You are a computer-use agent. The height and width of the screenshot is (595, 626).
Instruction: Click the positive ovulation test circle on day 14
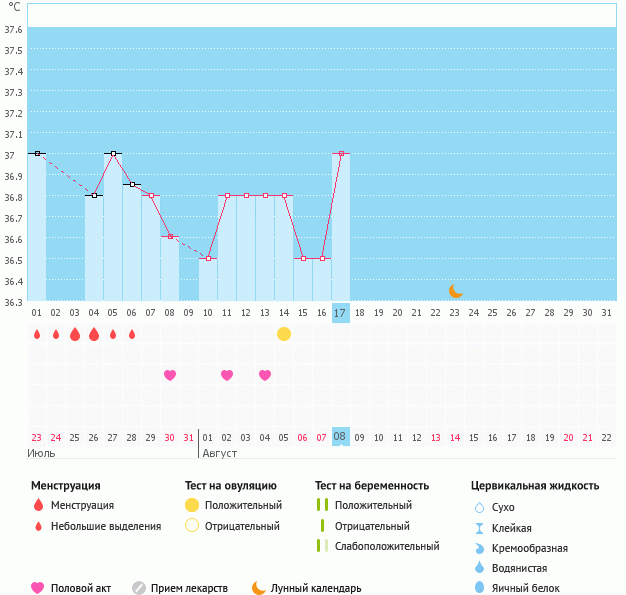click(x=284, y=334)
